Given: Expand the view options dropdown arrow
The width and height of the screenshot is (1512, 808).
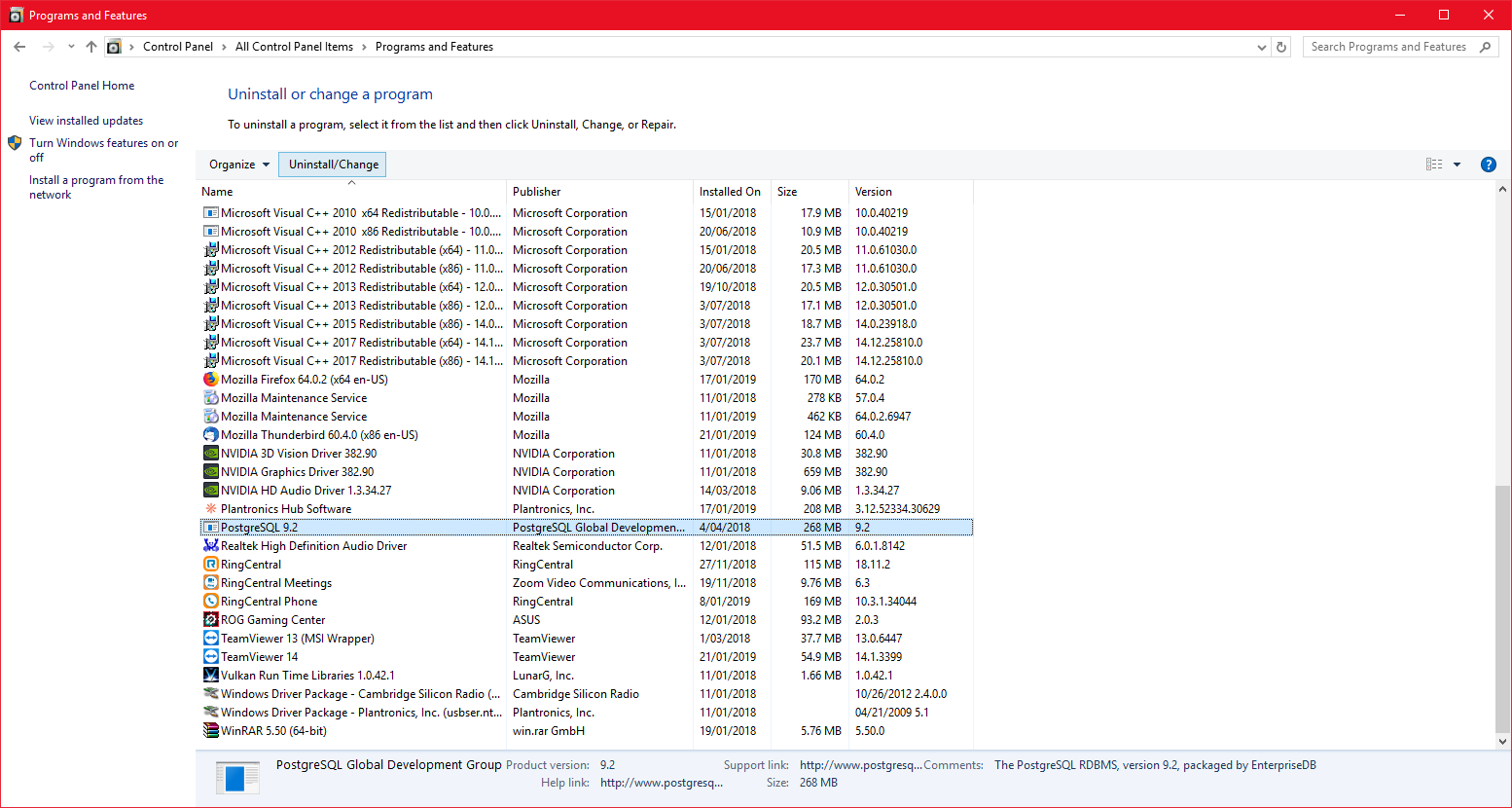Looking at the screenshot, I should pyautogui.click(x=1457, y=165).
